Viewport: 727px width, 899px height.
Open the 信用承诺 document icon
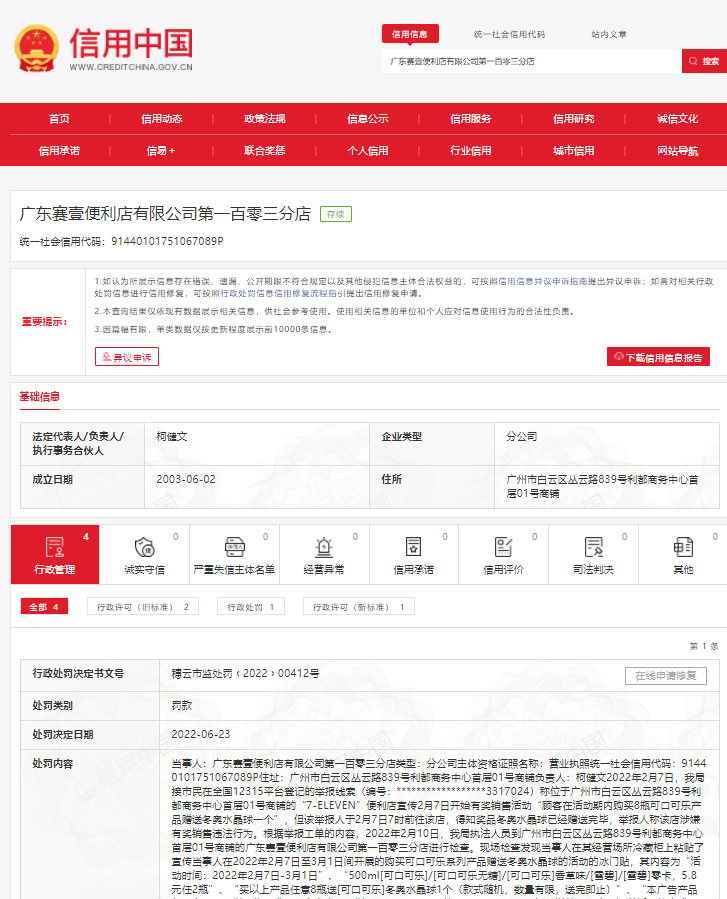(413, 547)
